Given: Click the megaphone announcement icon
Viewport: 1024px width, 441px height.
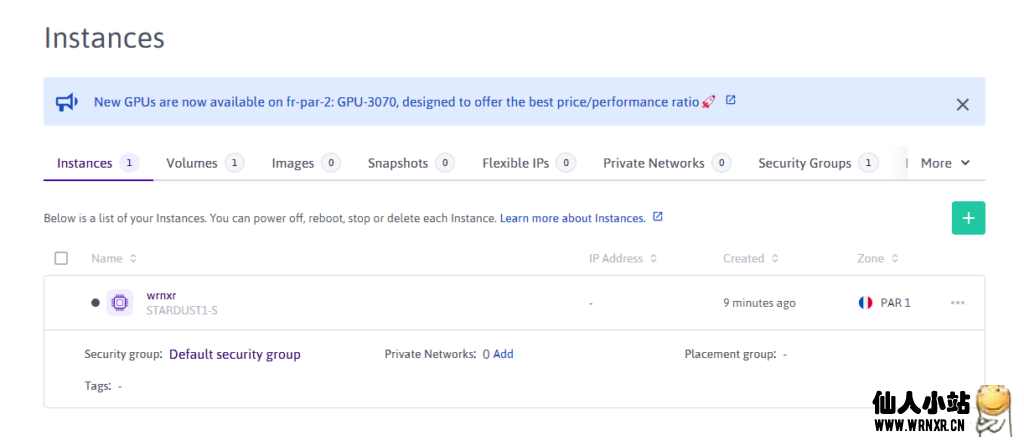Looking at the screenshot, I should pos(67,102).
